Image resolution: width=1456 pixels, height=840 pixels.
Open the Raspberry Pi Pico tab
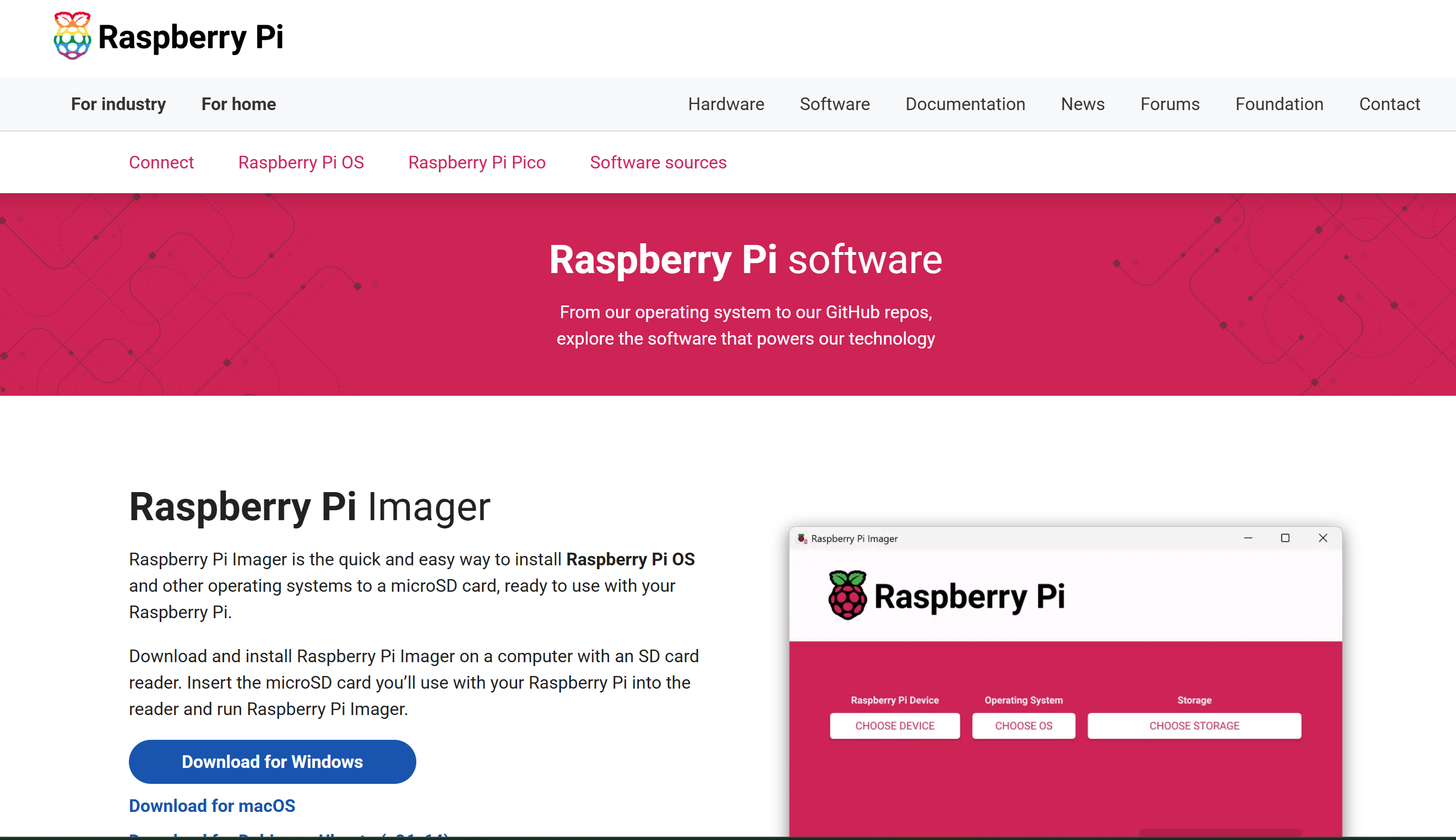(x=477, y=162)
